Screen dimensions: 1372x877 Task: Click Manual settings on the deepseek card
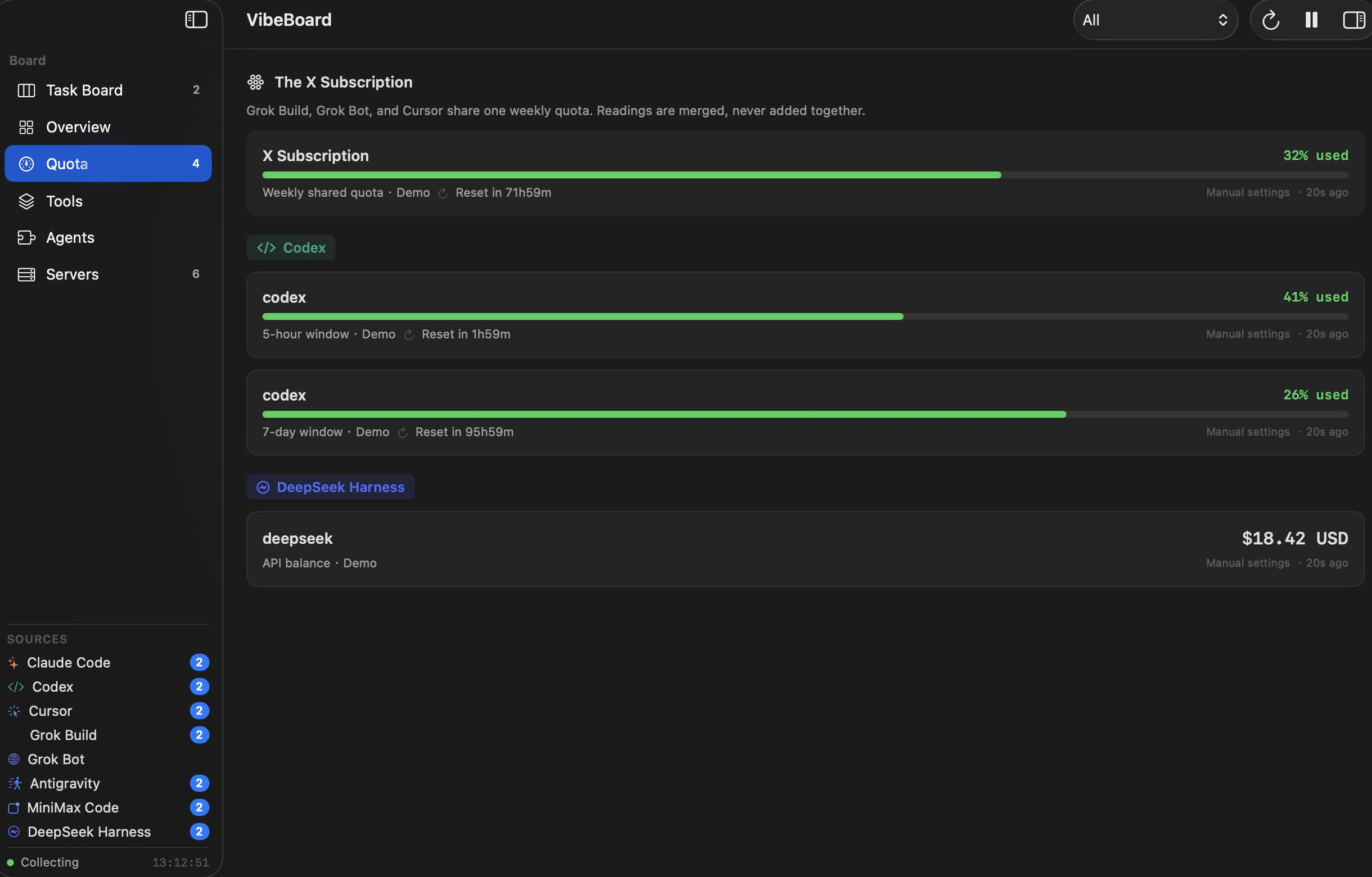coord(1247,563)
